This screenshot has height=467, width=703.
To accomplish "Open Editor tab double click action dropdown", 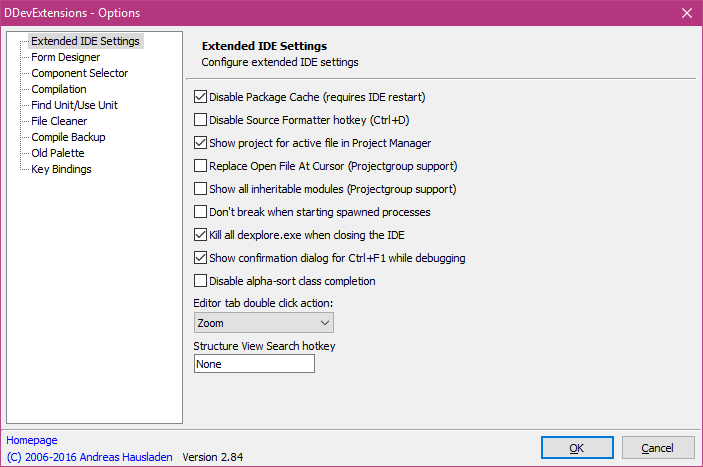I will [264, 323].
